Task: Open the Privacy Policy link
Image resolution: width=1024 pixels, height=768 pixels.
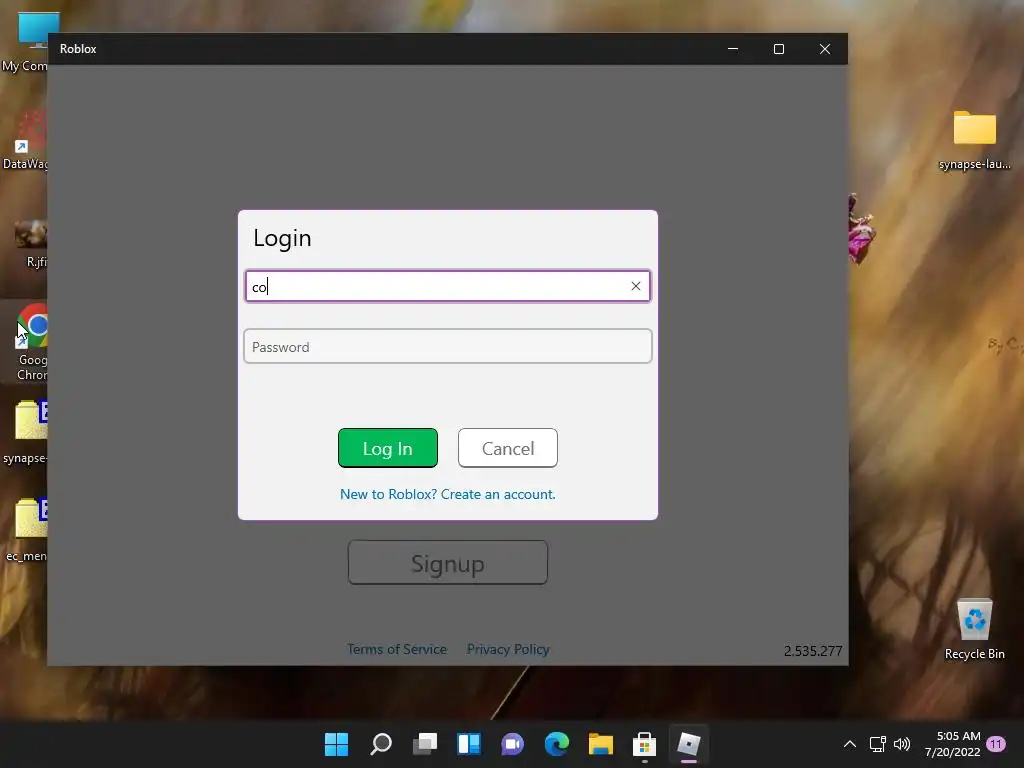Action: (x=507, y=649)
